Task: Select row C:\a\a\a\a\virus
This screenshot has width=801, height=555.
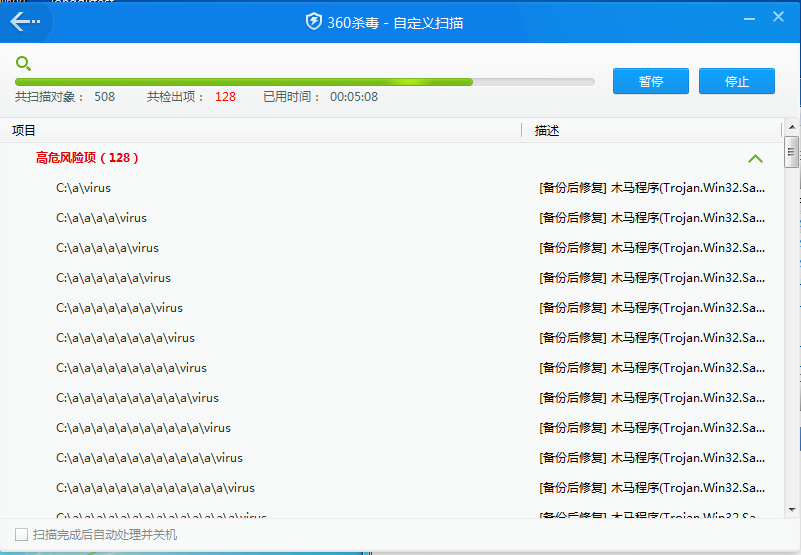Action: 391,218
